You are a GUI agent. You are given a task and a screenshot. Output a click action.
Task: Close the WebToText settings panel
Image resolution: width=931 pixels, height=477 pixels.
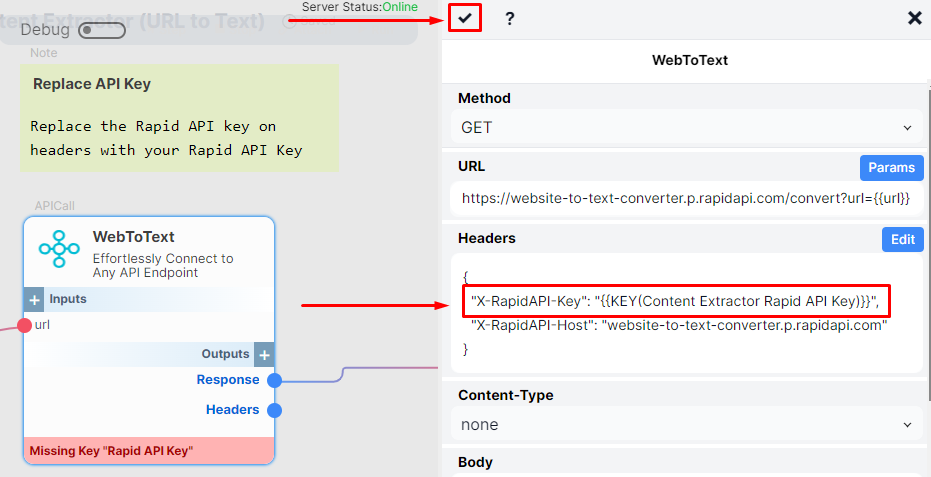pos(914,18)
